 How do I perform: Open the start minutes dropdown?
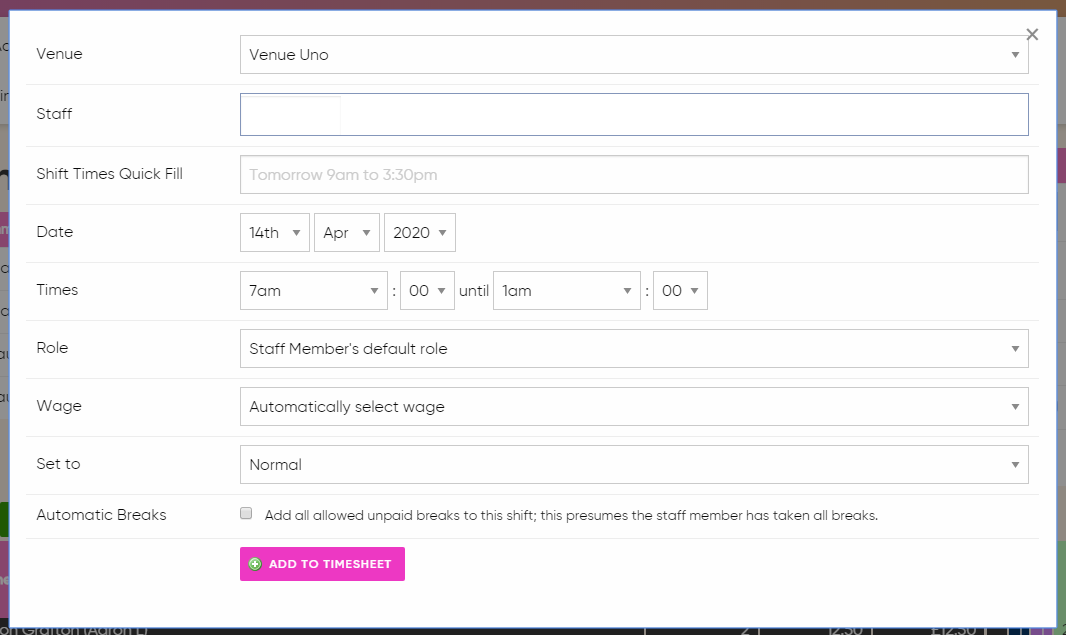coord(427,290)
